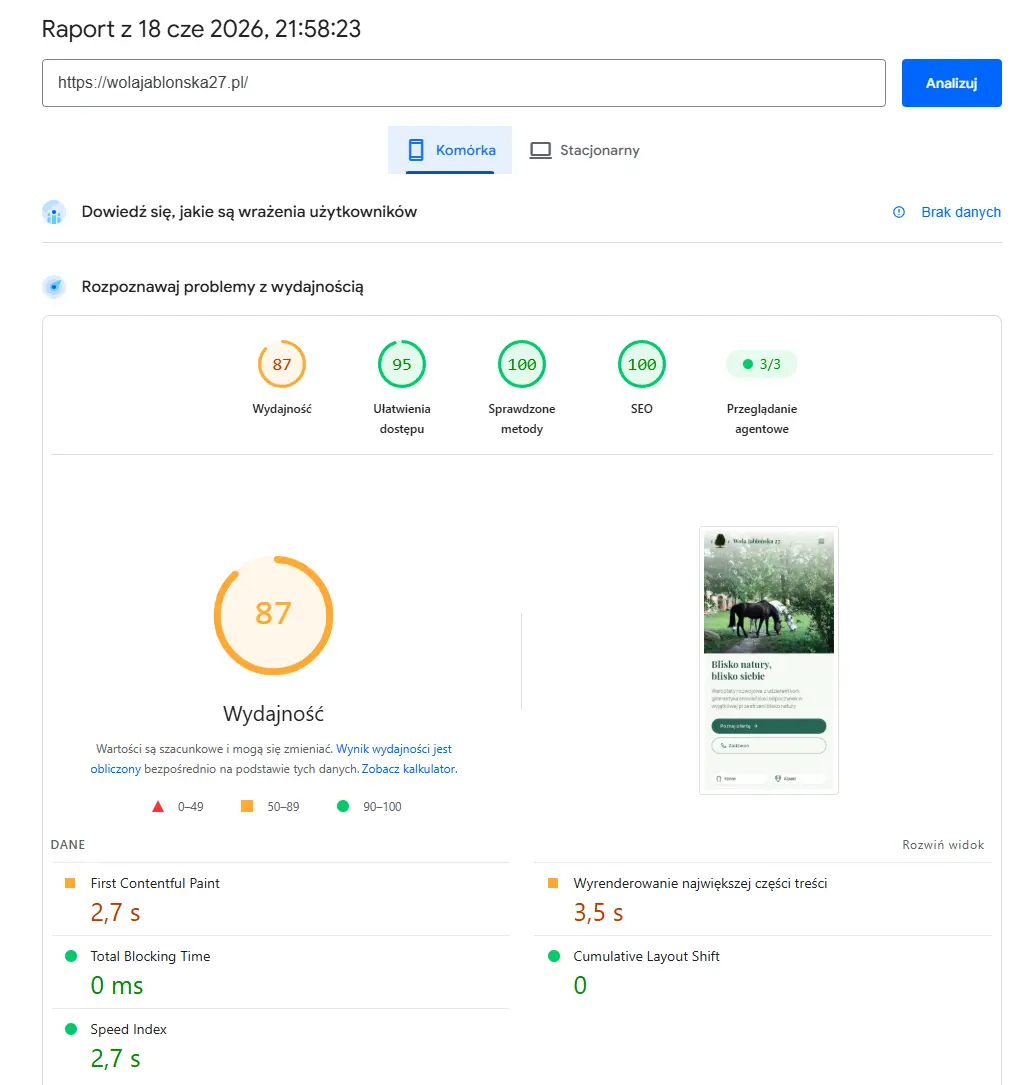Select the 95 Ułatwienia dostępu score gauge
The image size is (1032, 1085).
(401, 364)
